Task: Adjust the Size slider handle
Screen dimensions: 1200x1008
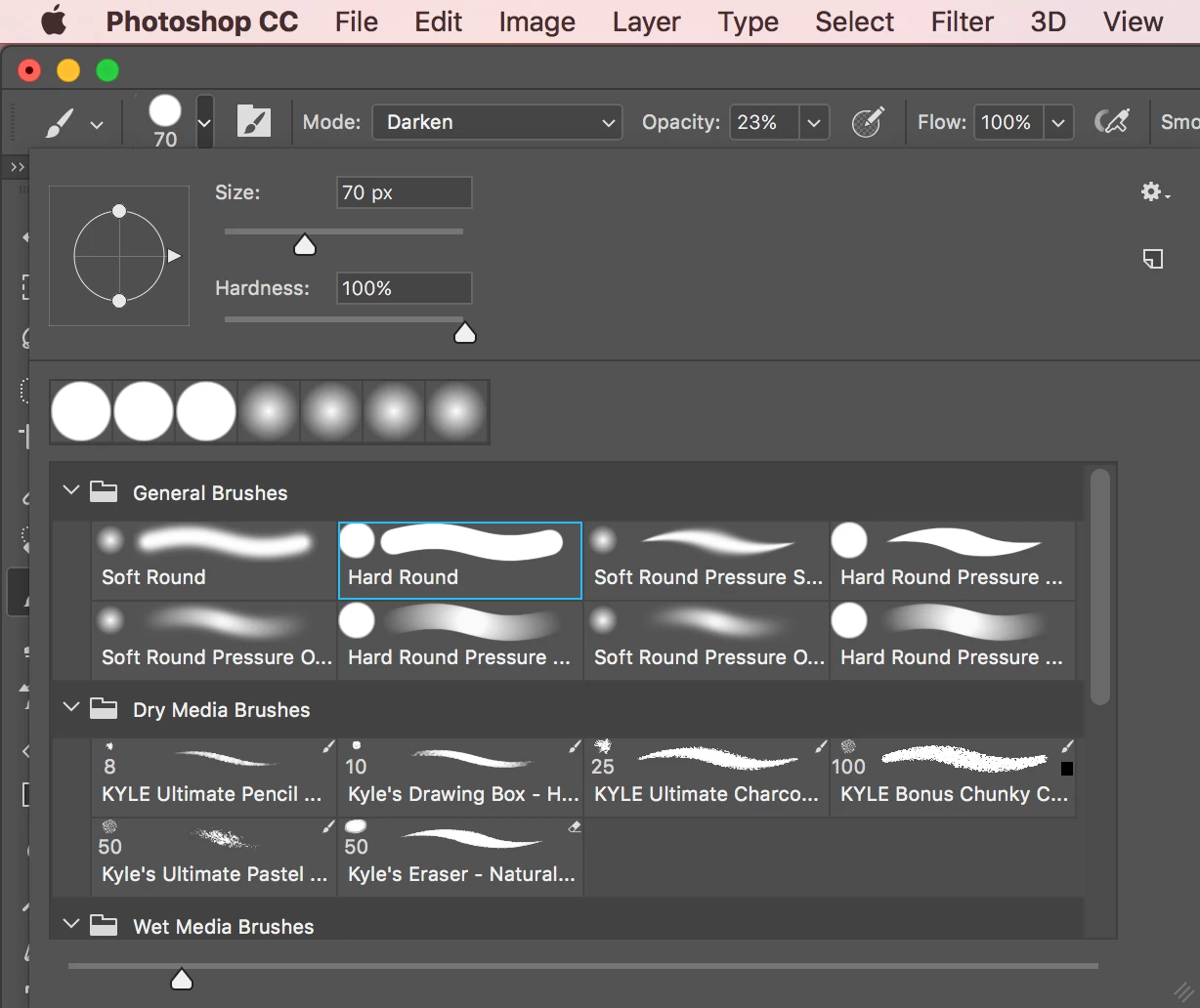Action: click(305, 244)
